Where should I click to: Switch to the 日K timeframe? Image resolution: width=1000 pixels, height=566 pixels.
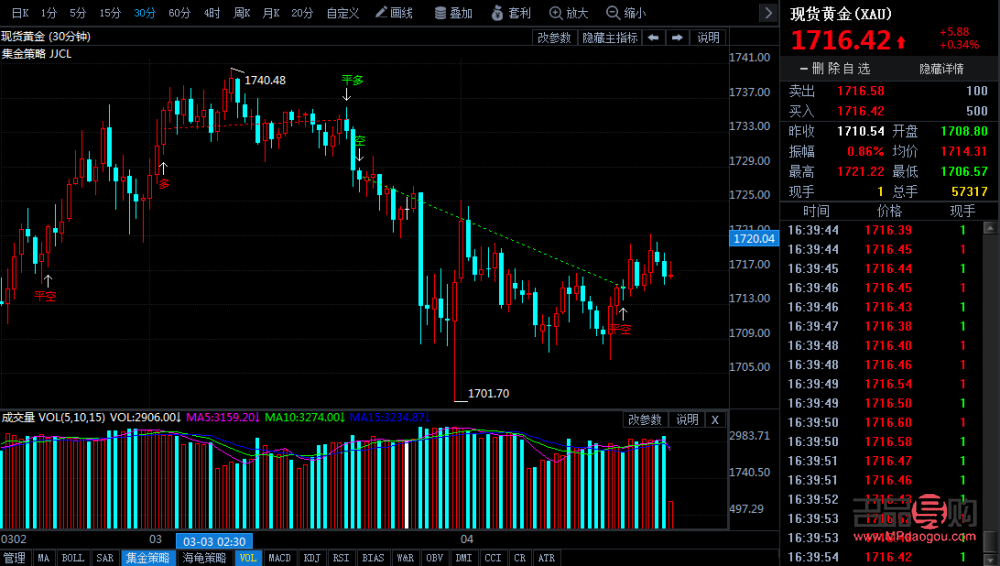20,13
